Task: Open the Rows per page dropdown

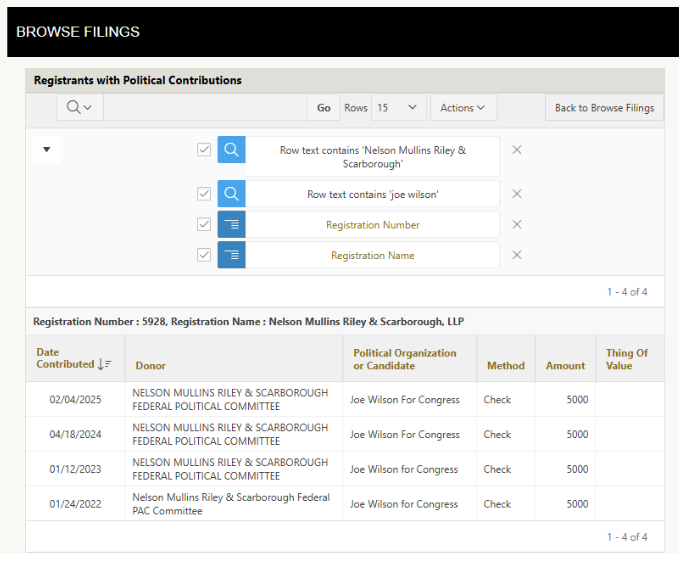Action: click(399, 108)
